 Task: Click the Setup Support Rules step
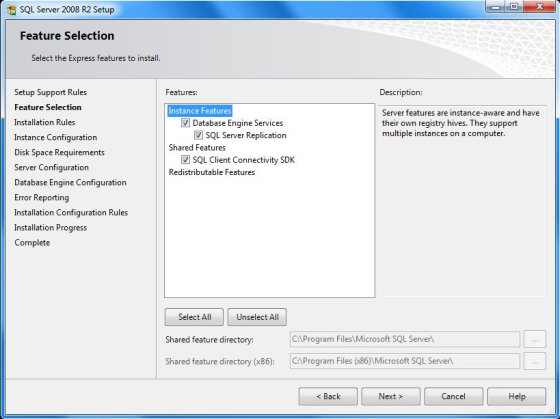pos(50,92)
